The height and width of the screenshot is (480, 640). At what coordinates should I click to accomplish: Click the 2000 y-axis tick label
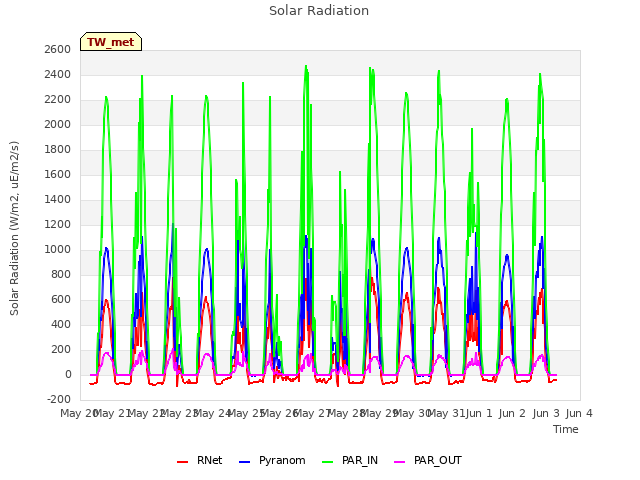click(x=58, y=124)
